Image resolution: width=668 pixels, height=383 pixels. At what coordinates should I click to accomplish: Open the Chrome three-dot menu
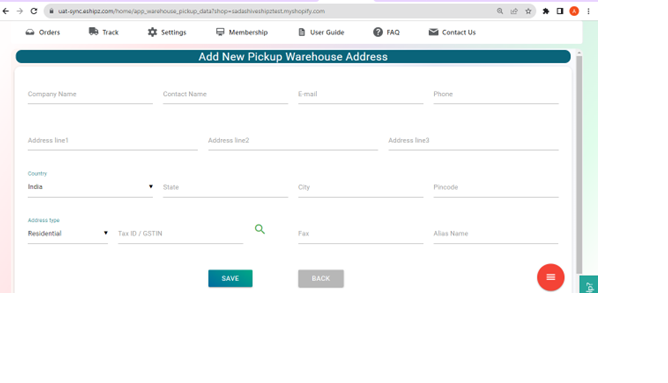tap(588, 11)
